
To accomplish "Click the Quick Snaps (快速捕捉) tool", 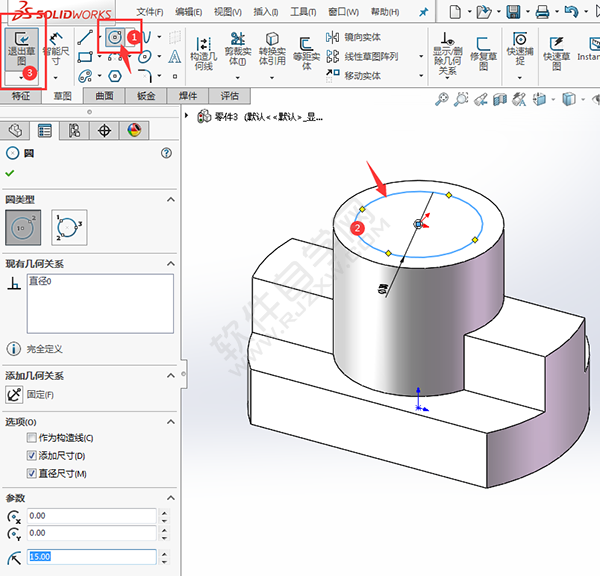I will click(x=520, y=49).
